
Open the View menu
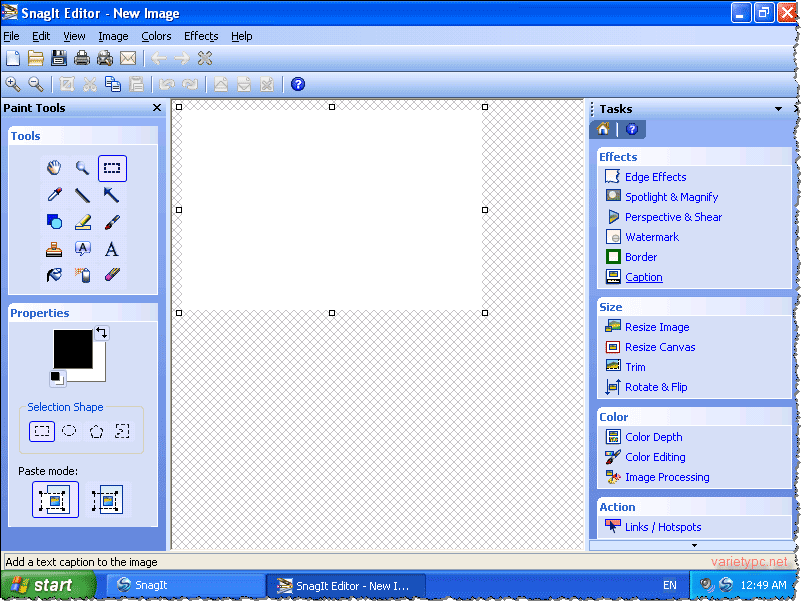(x=74, y=36)
